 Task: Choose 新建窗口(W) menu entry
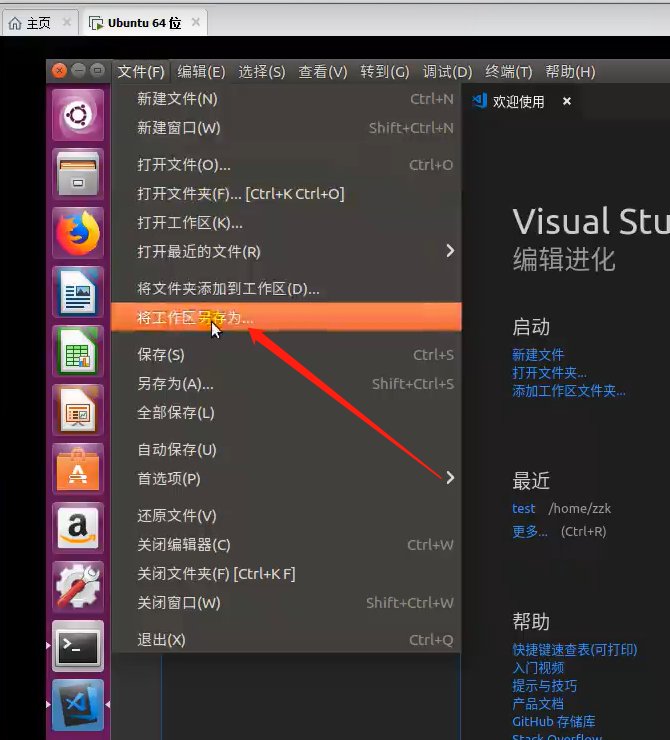[x=286, y=128]
